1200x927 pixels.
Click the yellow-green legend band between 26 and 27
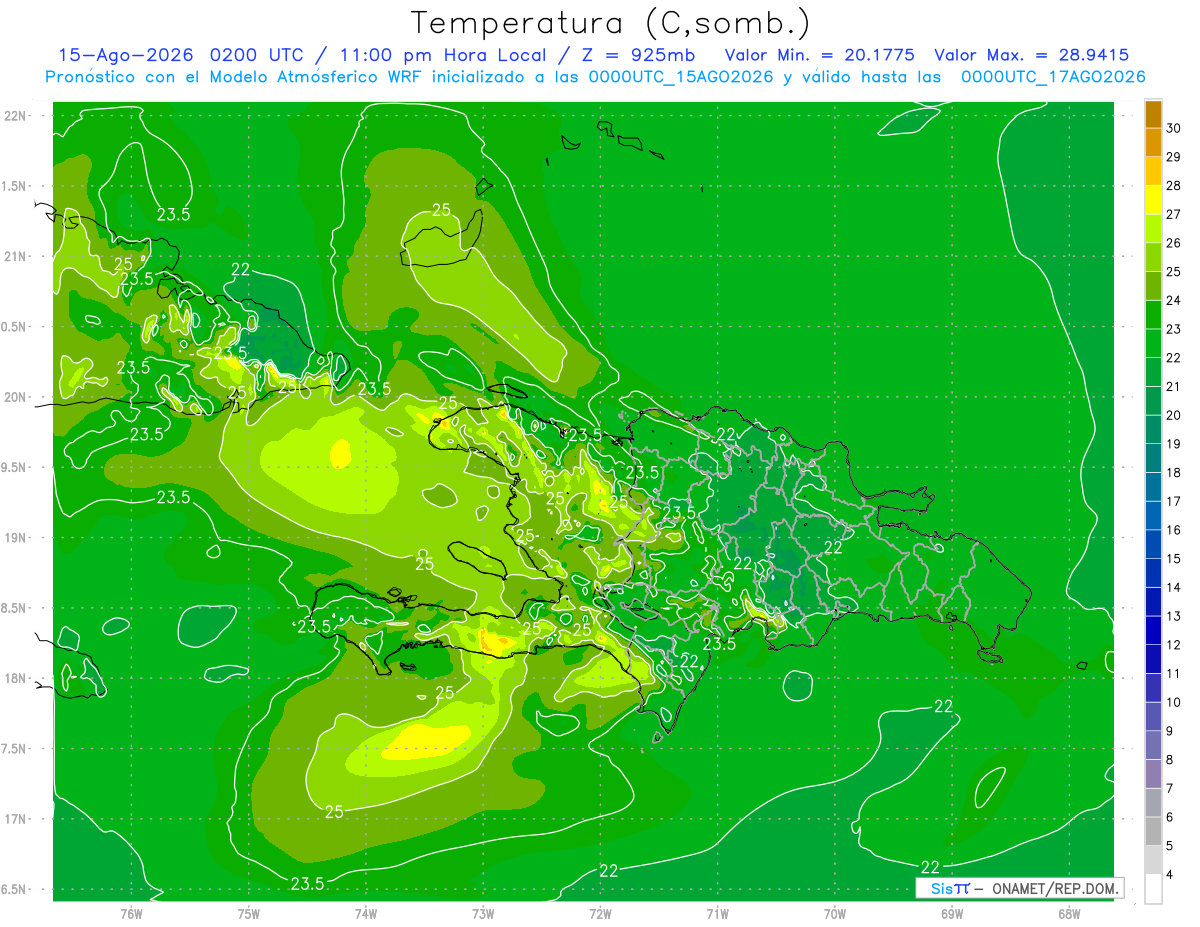(x=1153, y=229)
